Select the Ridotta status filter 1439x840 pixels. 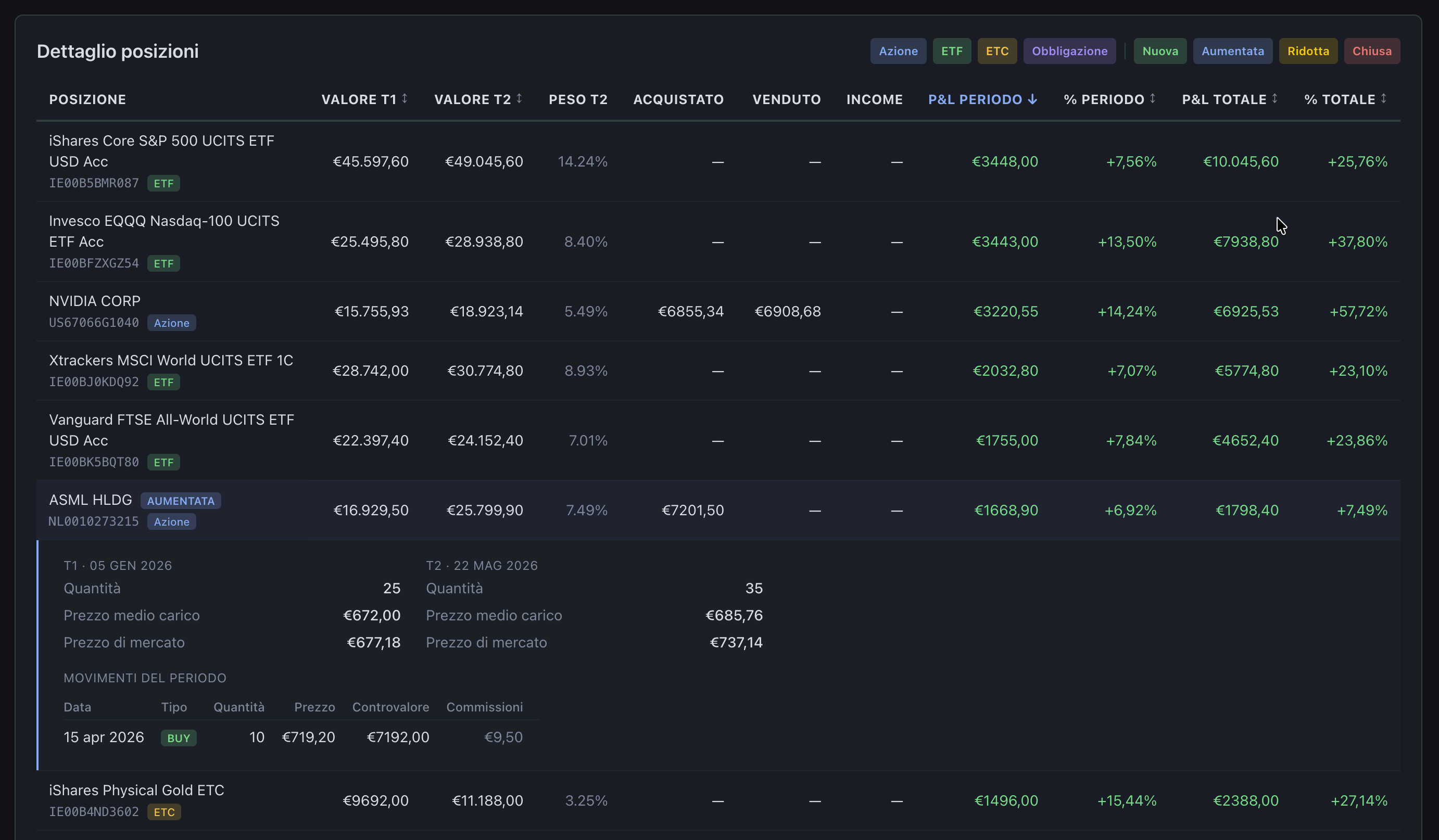coord(1308,52)
